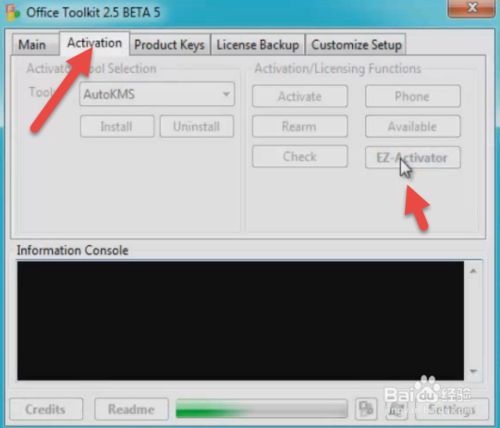Click the green progress bar

click(262, 409)
